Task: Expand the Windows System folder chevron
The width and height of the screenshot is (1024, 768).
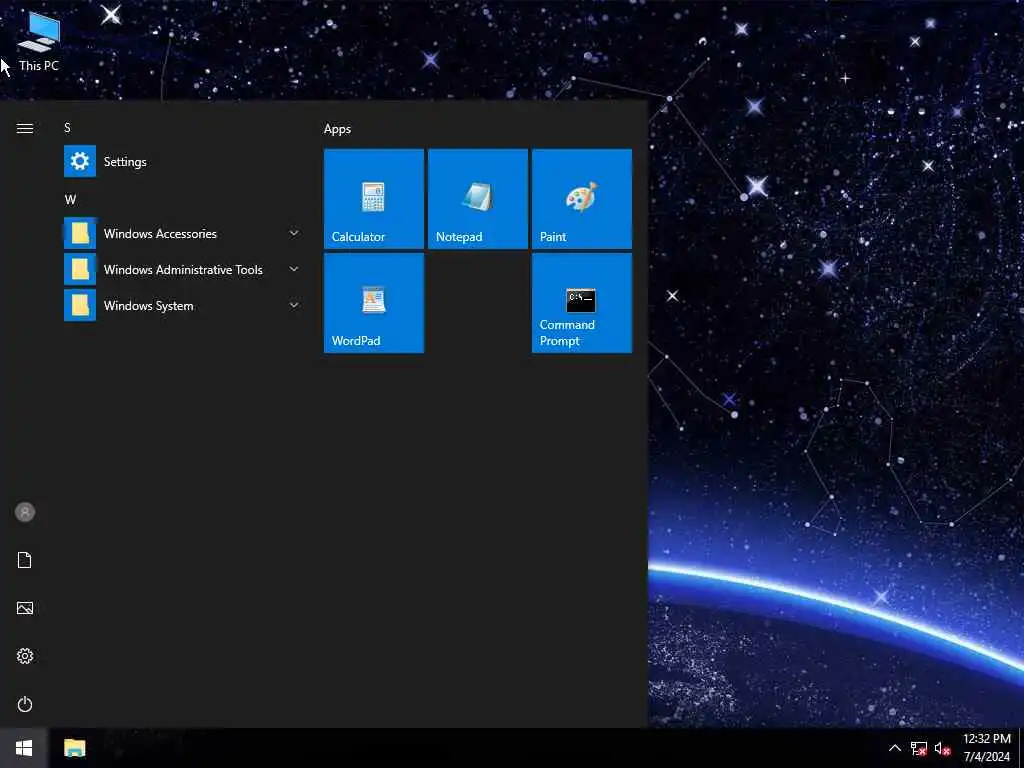Action: 294,305
